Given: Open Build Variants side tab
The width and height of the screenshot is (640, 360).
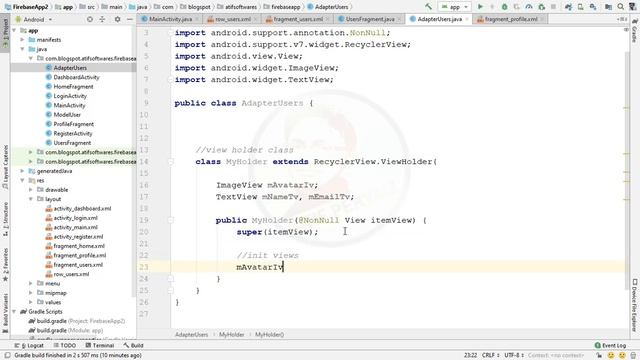Looking at the screenshot, I should pyautogui.click(x=5, y=313).
